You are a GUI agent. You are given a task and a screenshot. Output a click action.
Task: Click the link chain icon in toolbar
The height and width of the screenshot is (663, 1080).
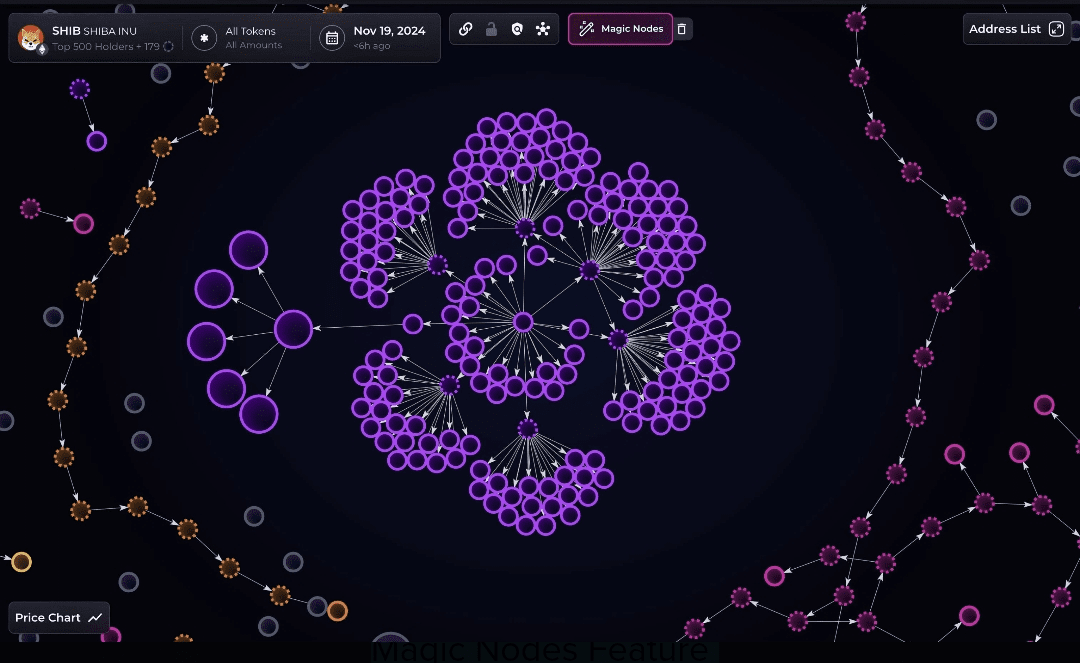(466, 29)
